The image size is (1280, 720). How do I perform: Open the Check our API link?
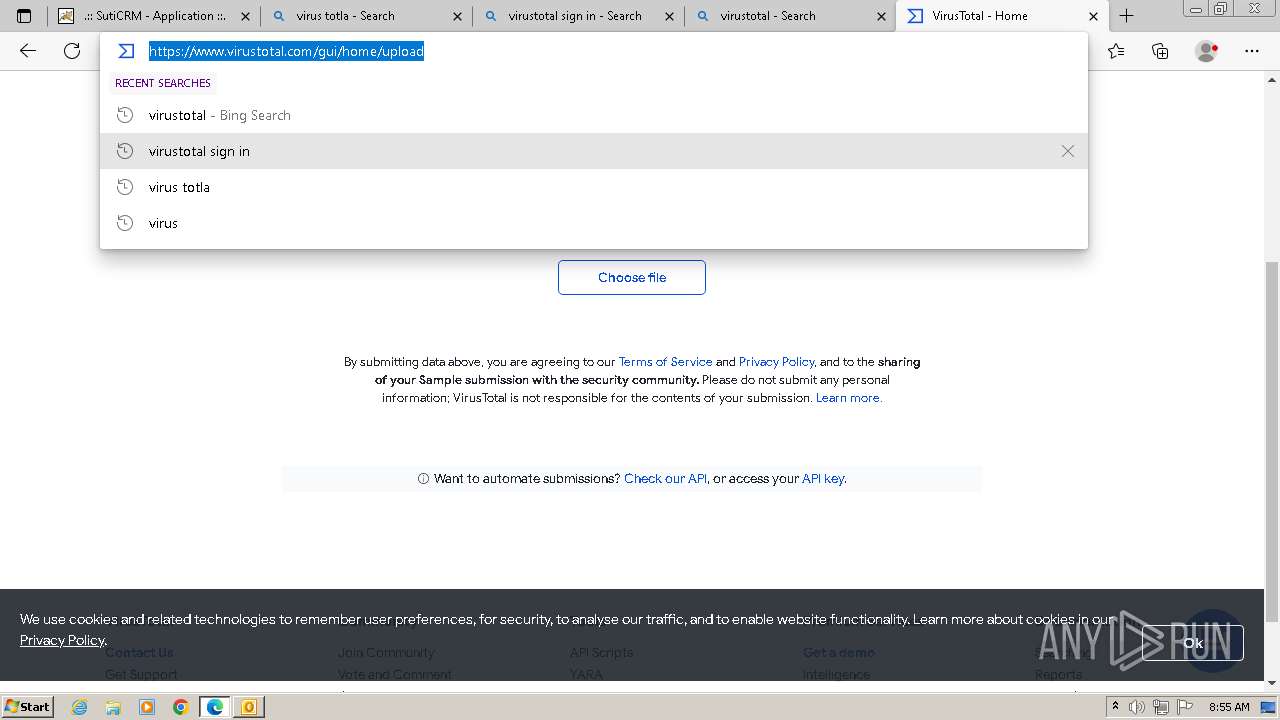665,479
